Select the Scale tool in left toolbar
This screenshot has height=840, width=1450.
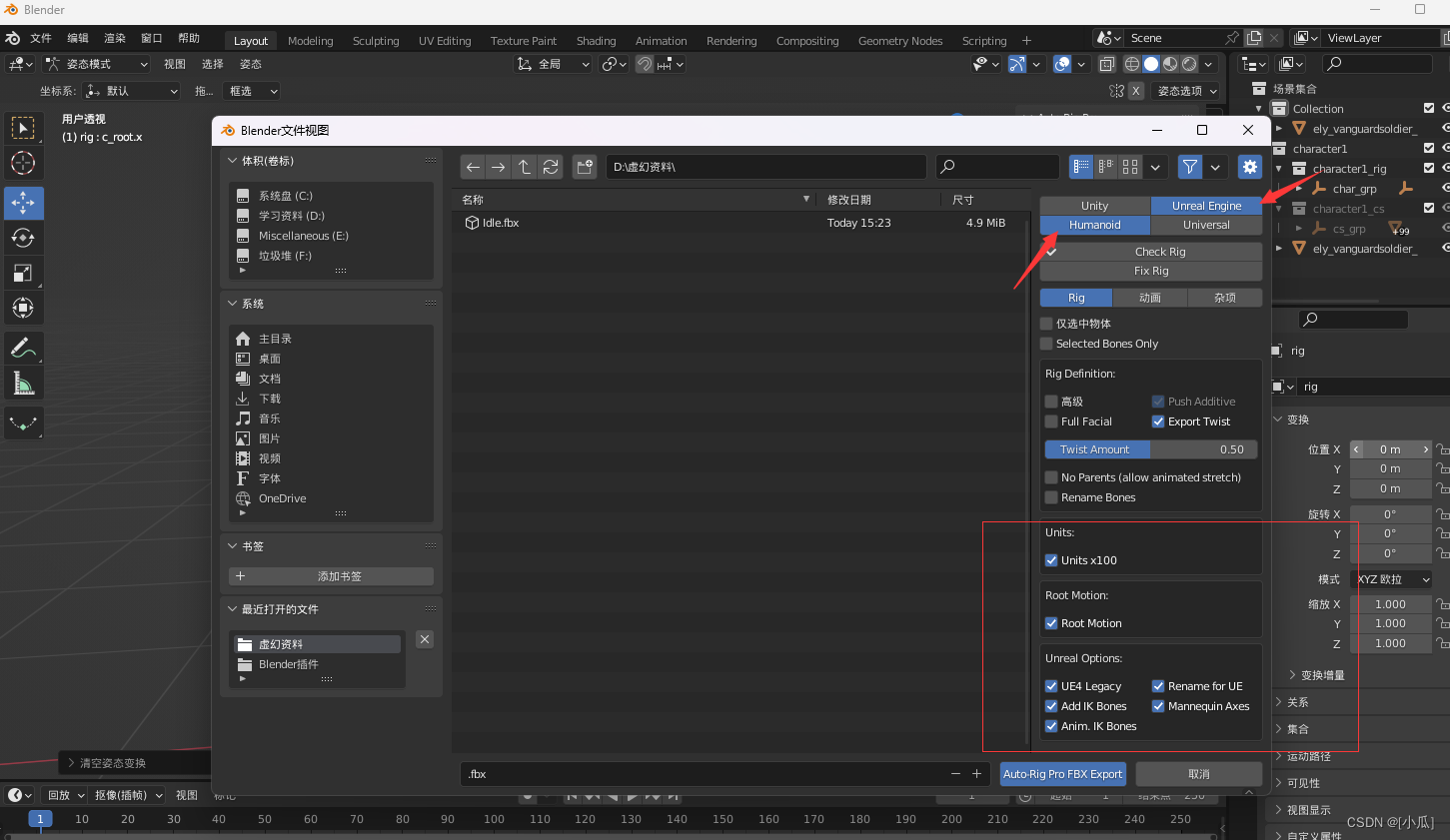[23, 273]
